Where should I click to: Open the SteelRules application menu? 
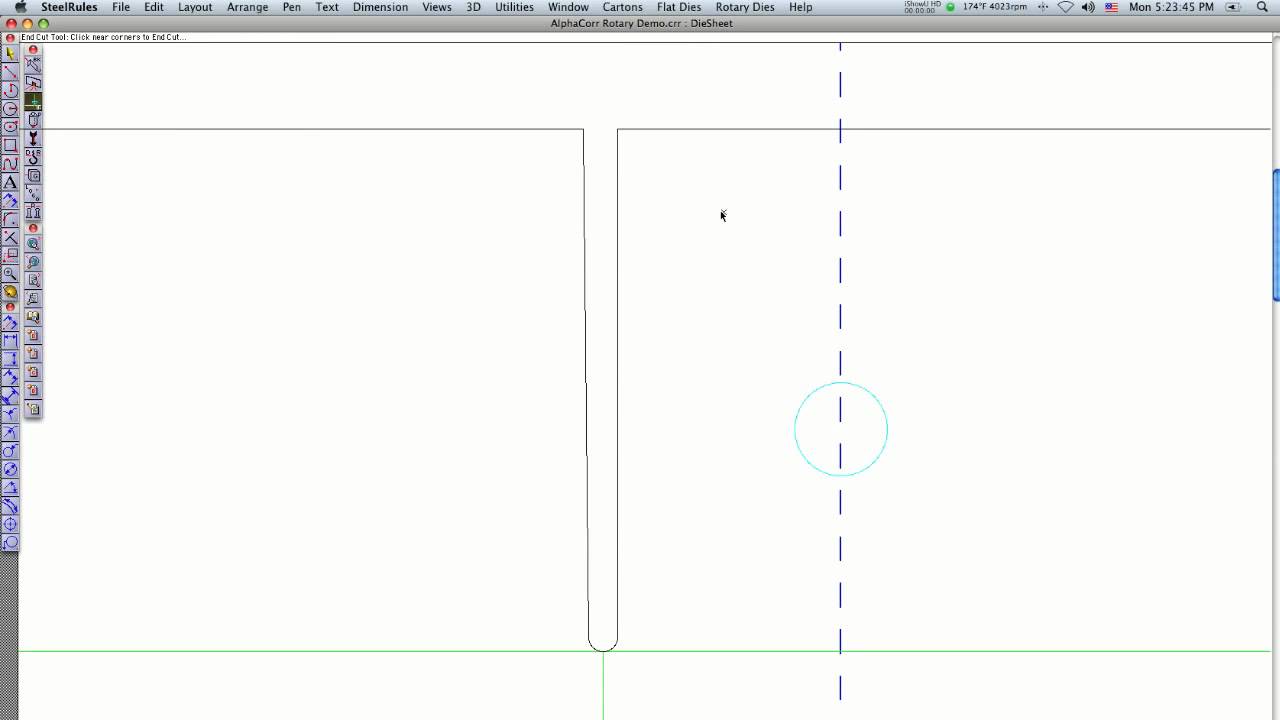click(x=69, y=7)
